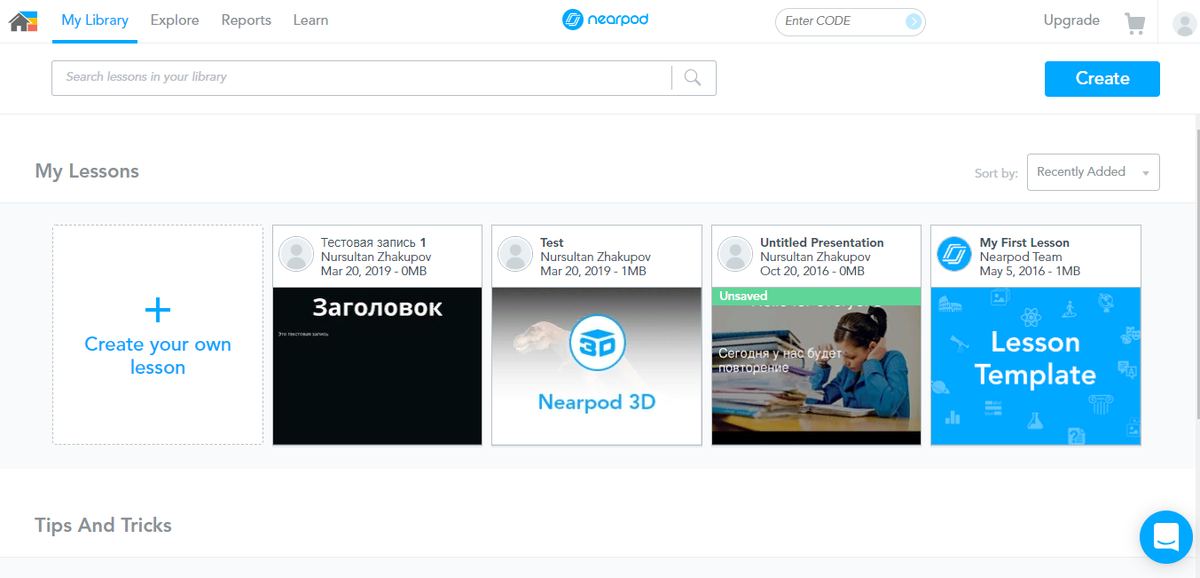Open the Learn tab
Screen dimensions: 1200x578
311,20
